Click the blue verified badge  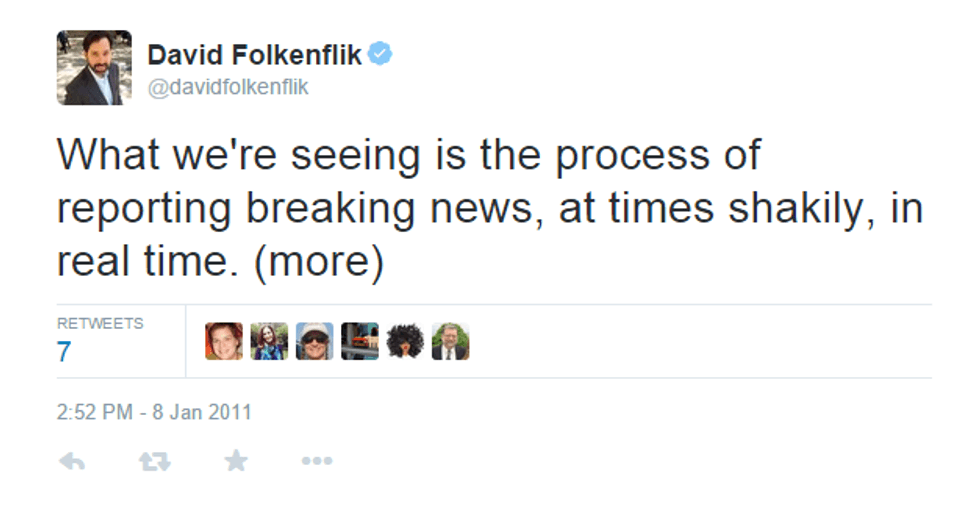[380, 54]
